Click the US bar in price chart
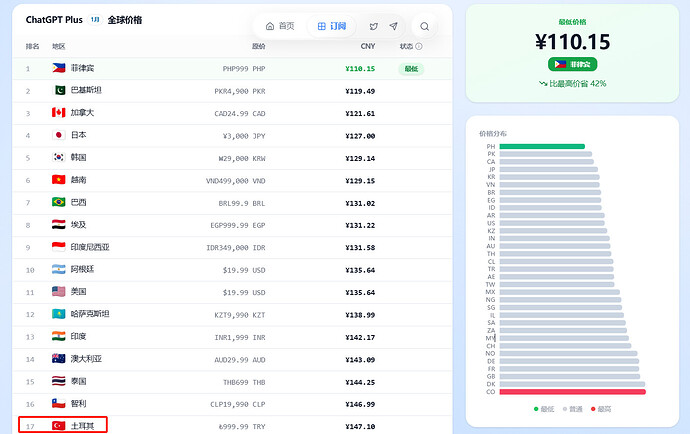Screen dimensions: 690x434 click(552, 223)
